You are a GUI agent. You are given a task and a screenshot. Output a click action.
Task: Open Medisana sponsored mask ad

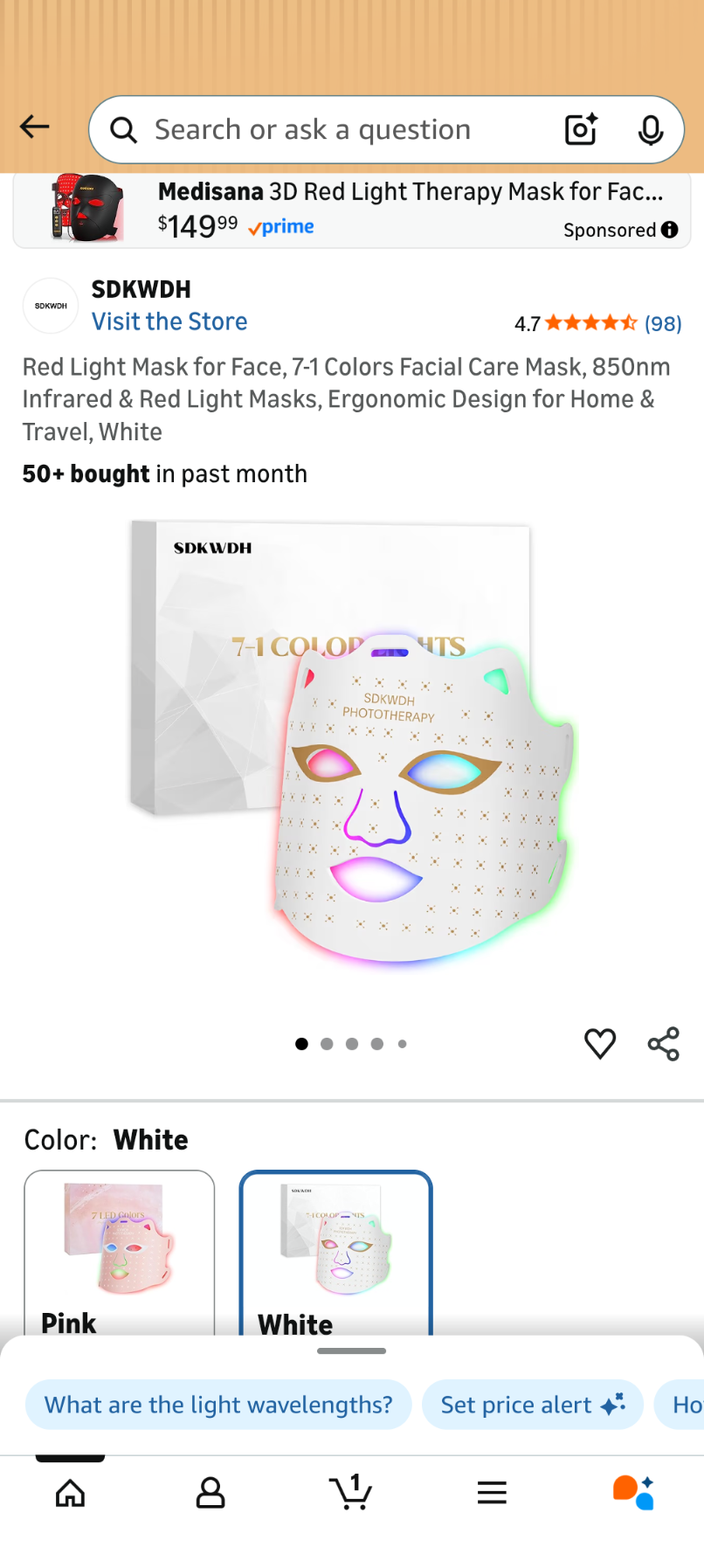click(352, 210)
